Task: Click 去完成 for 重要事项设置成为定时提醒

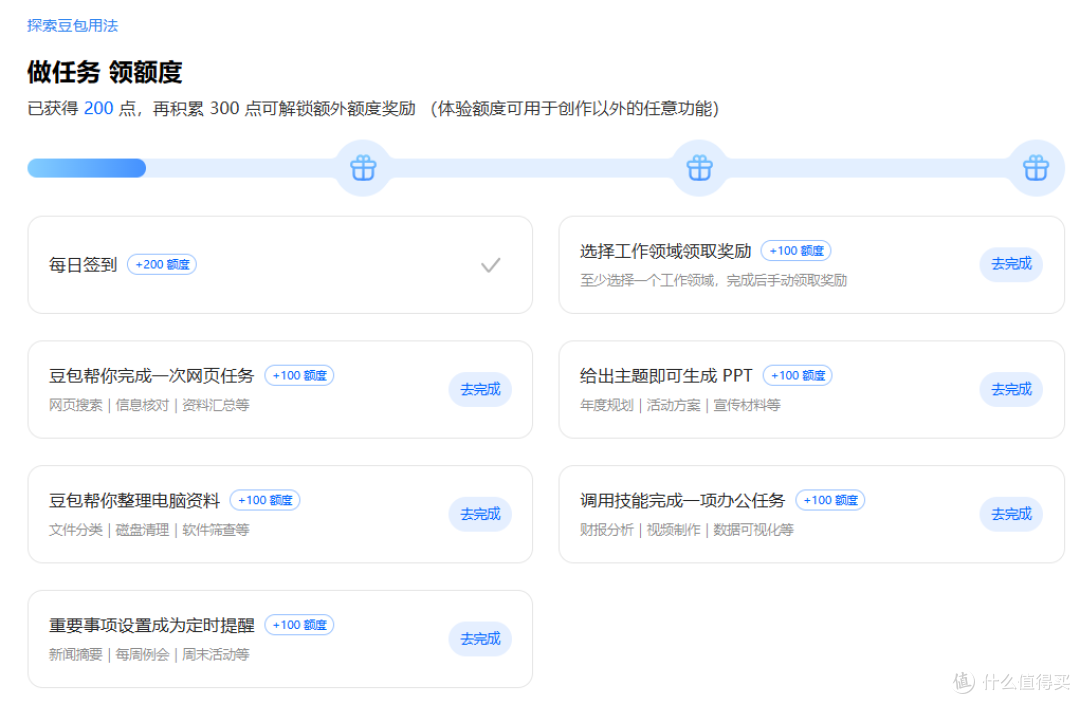Action: [x=480, y=639]
